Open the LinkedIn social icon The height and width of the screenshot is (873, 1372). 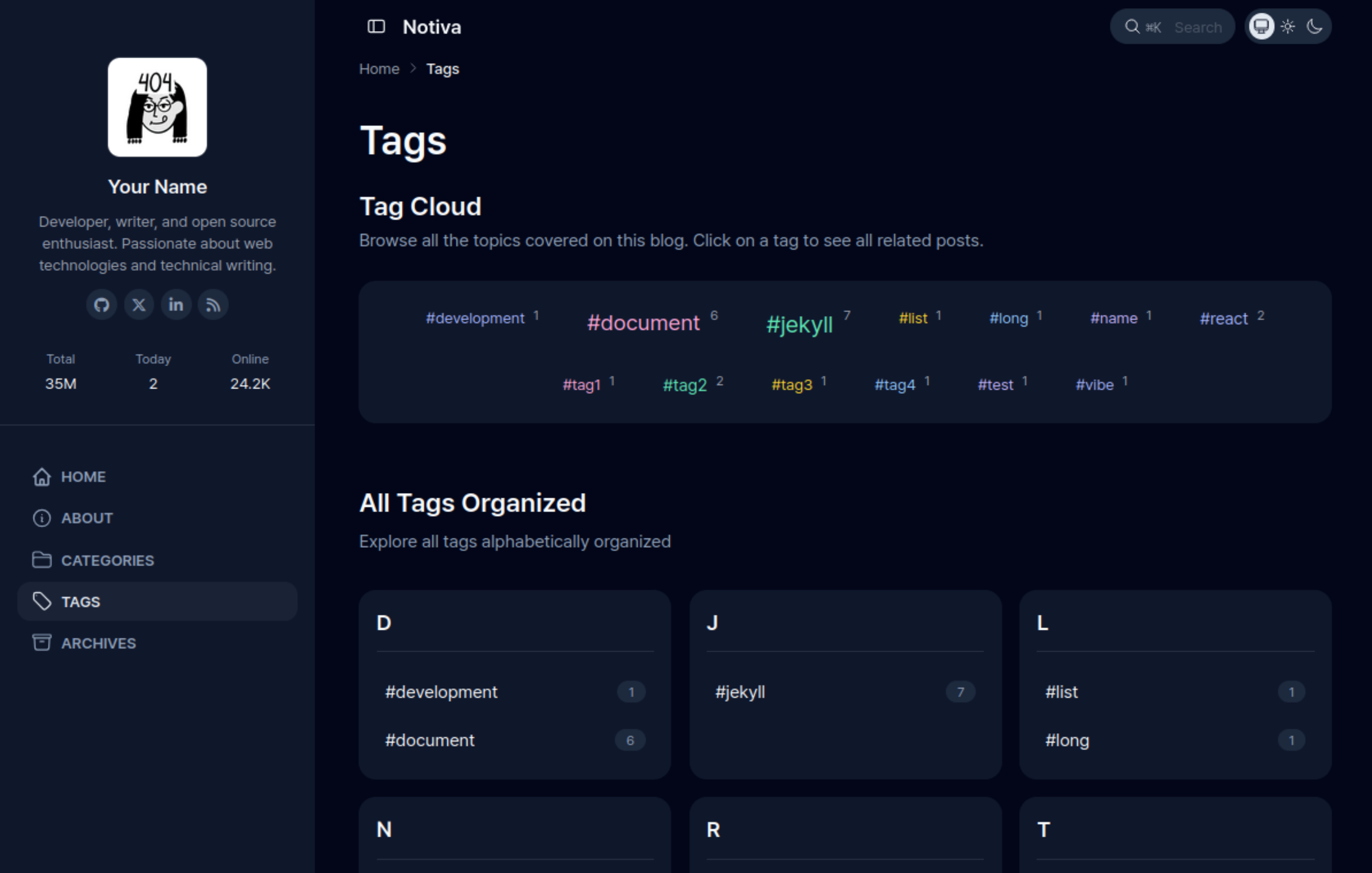click(176, 304)
